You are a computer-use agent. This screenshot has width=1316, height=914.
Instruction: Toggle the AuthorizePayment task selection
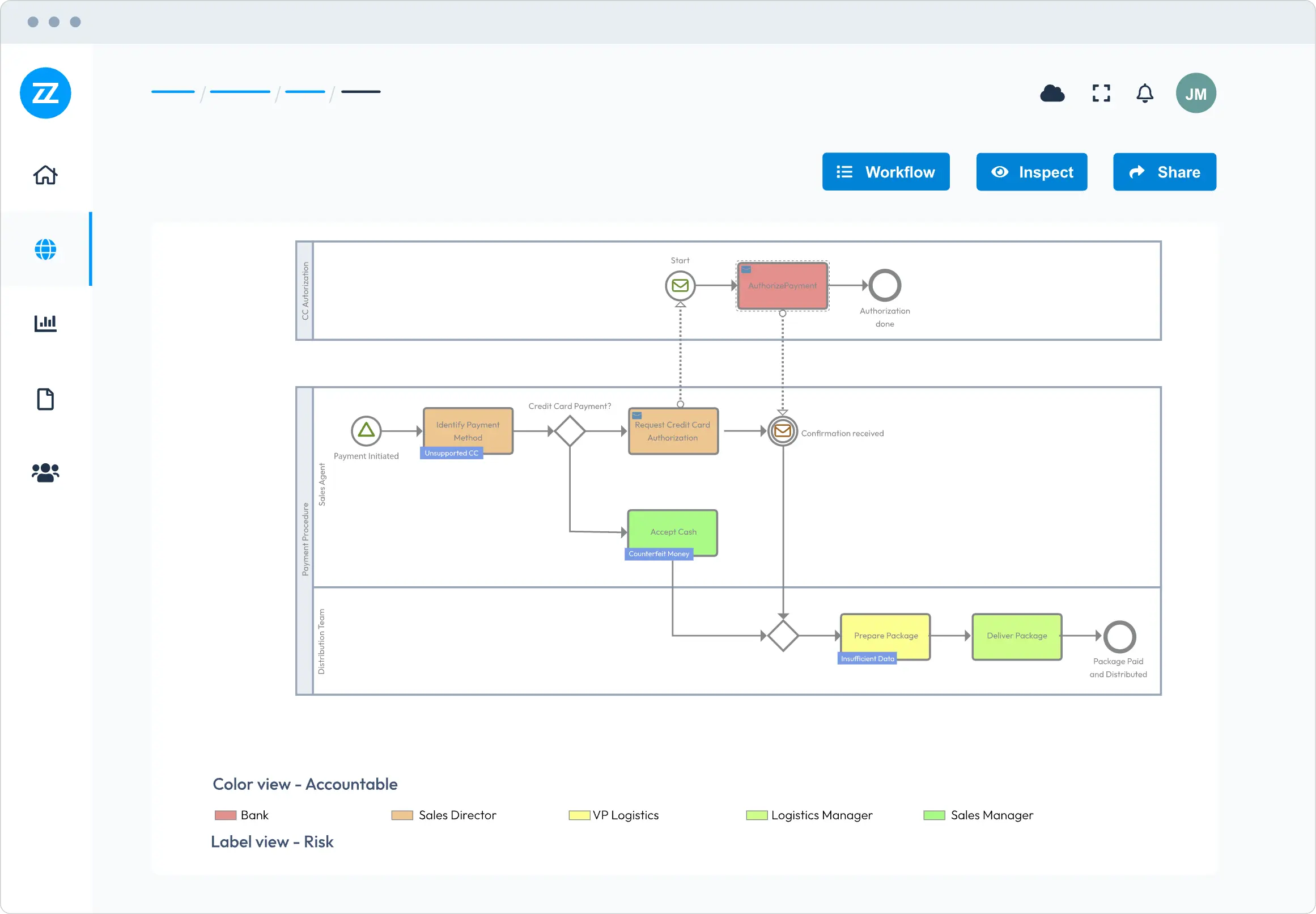(x=782, y=285)
